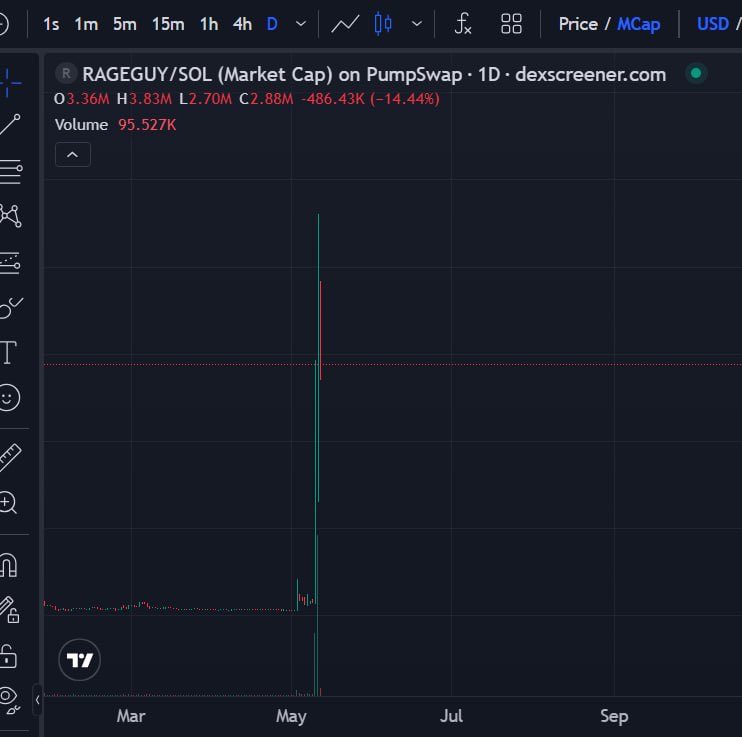Expand the chart style dropdown
The image size is (742, 737).
pos(416,24)
